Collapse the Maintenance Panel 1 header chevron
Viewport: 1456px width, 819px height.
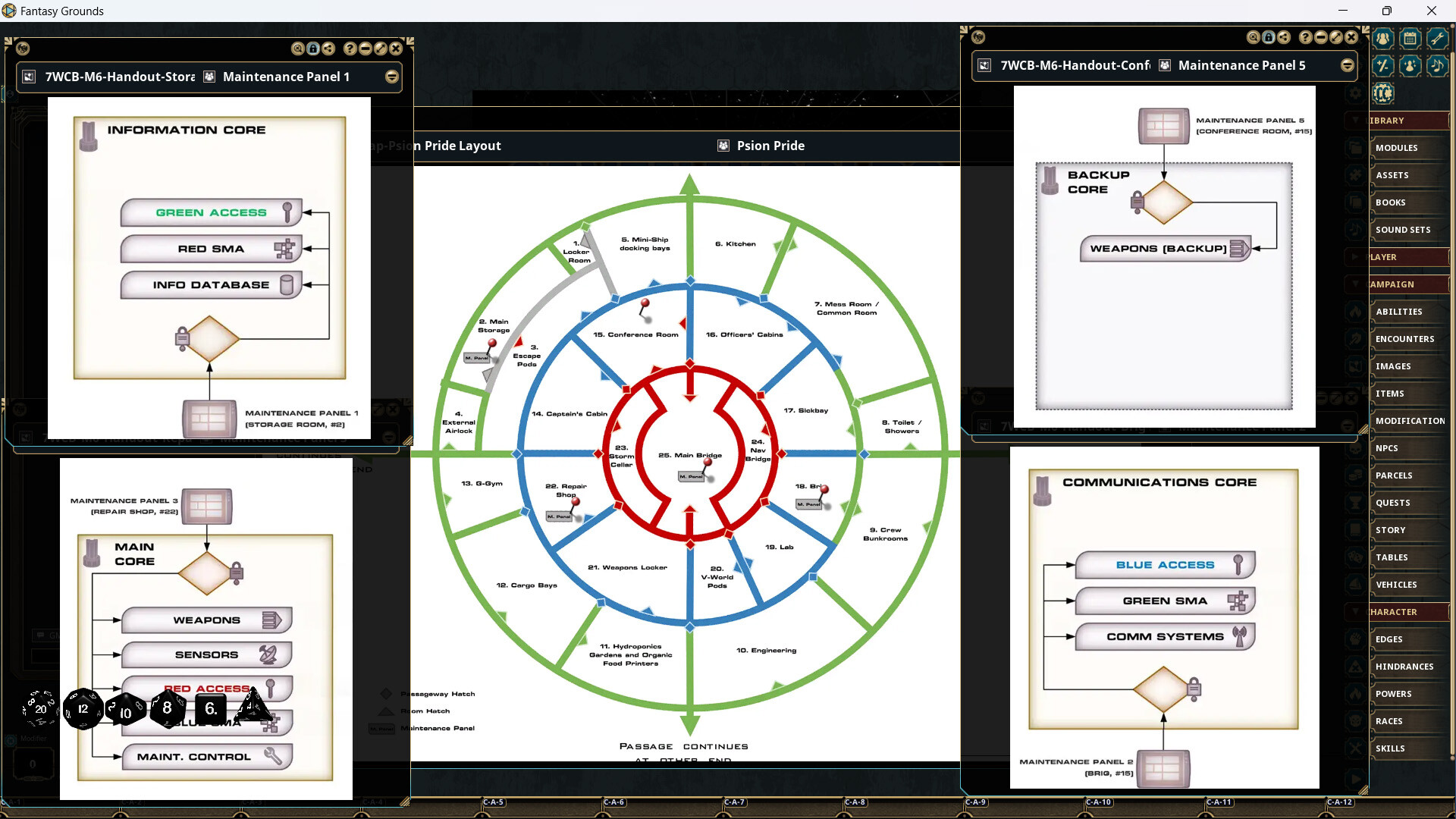click(x=391, y=77)
